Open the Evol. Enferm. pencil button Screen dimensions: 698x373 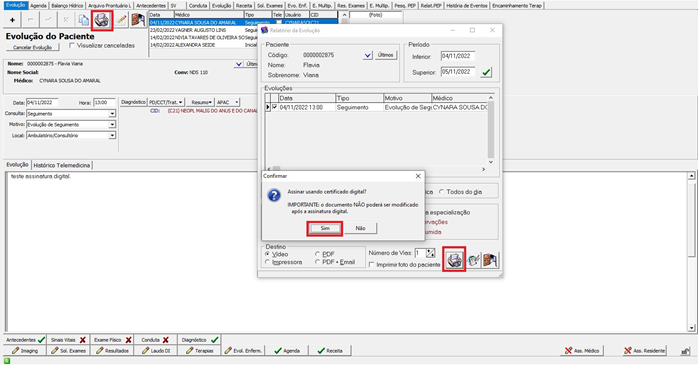[243, 351]
